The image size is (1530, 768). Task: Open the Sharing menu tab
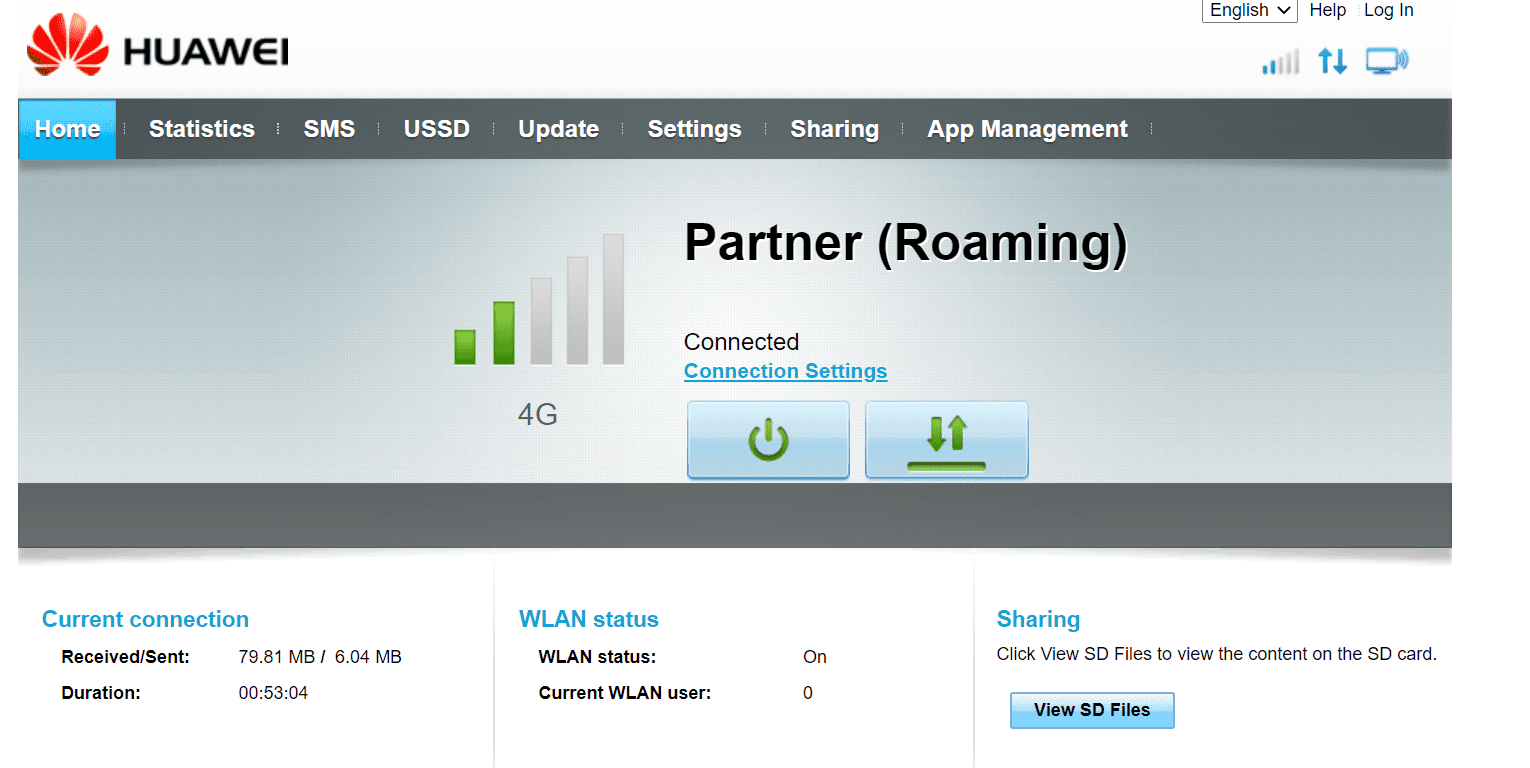(834, 129)
